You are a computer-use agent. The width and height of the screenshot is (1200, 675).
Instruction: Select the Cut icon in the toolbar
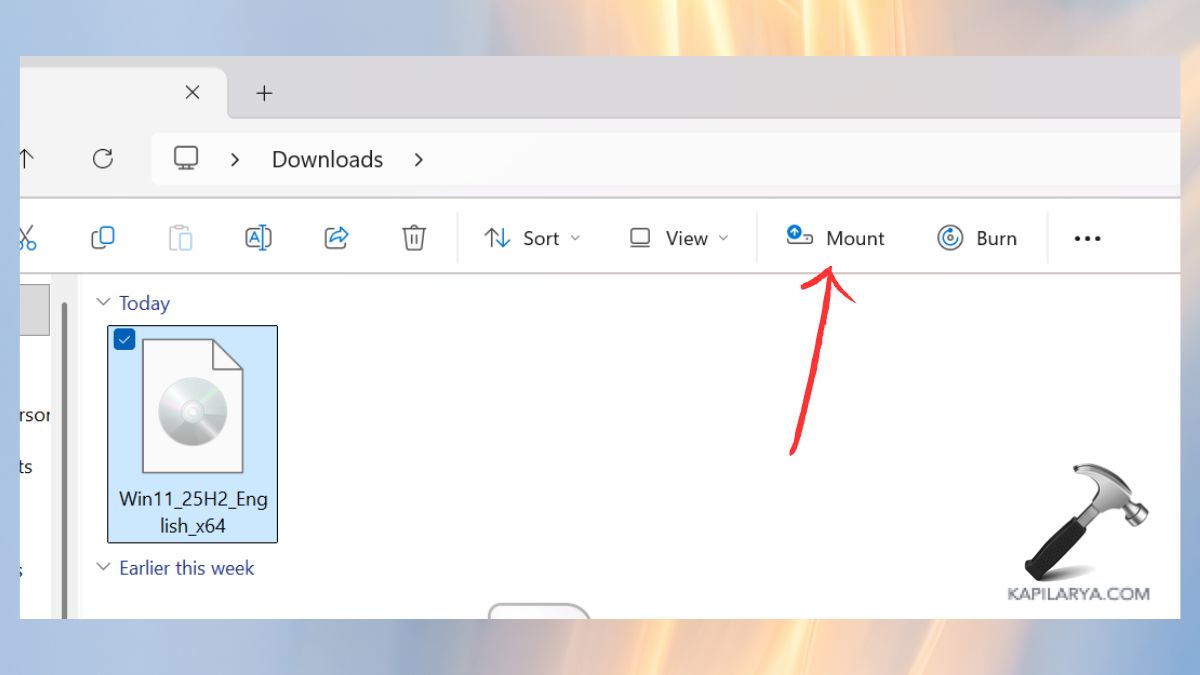pos(27,238)
